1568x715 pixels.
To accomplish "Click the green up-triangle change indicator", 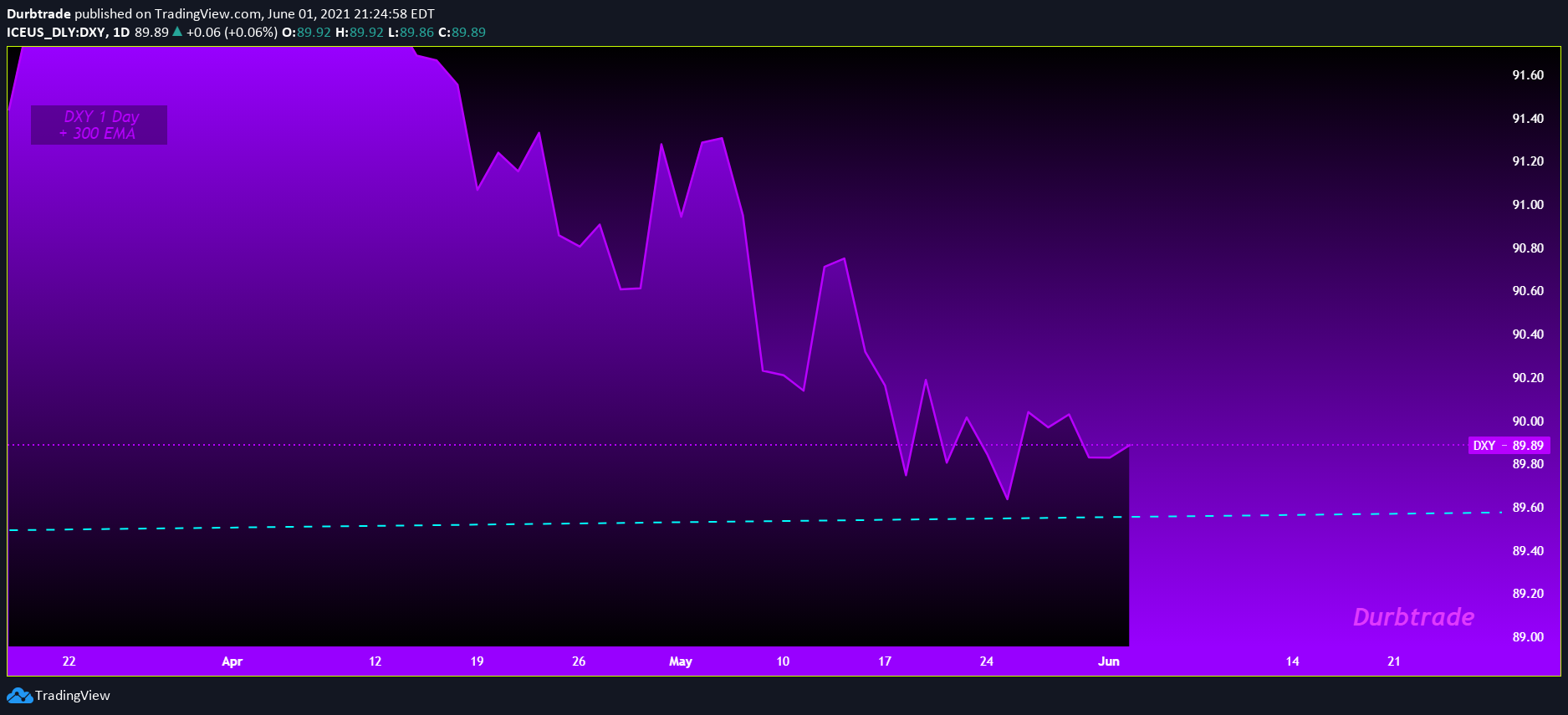I will tap(177, 32).
